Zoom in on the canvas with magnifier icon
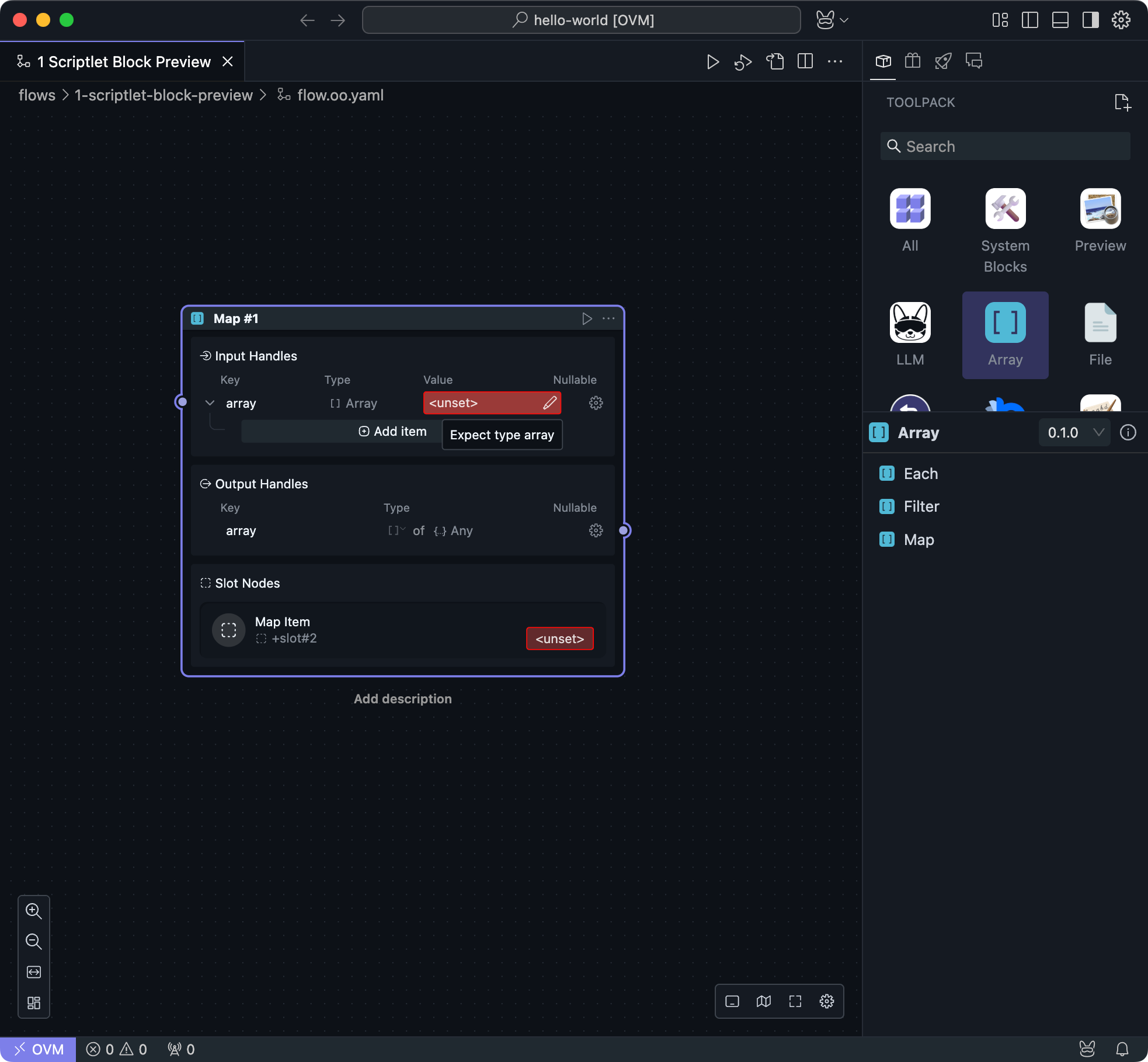This screenshot has width=1148, height=1062. click(x=33, y=911)
